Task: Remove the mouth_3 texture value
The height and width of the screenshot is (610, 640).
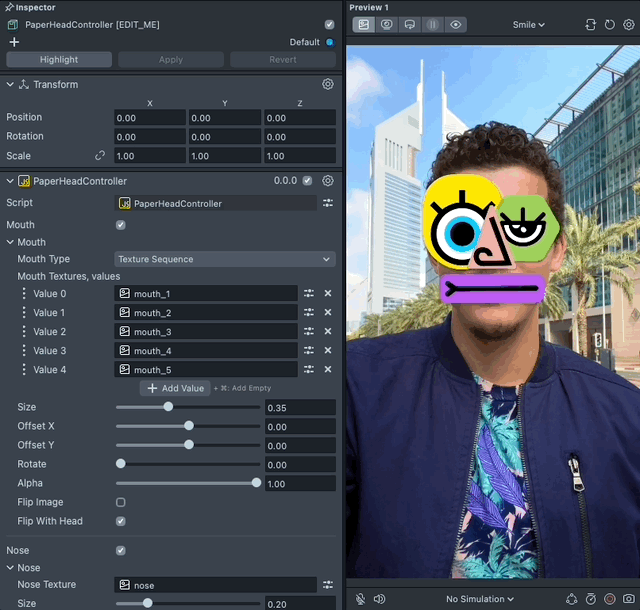Action: pyautogui.click(x=327, y=332)
